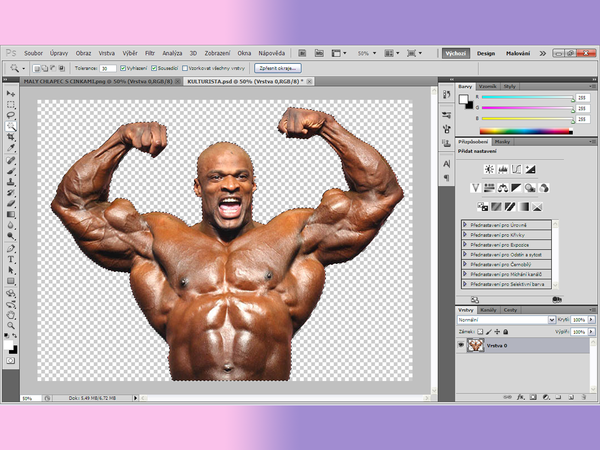Click the Zpřesnit okraje button
600x450 pixels.
[276, 68]
